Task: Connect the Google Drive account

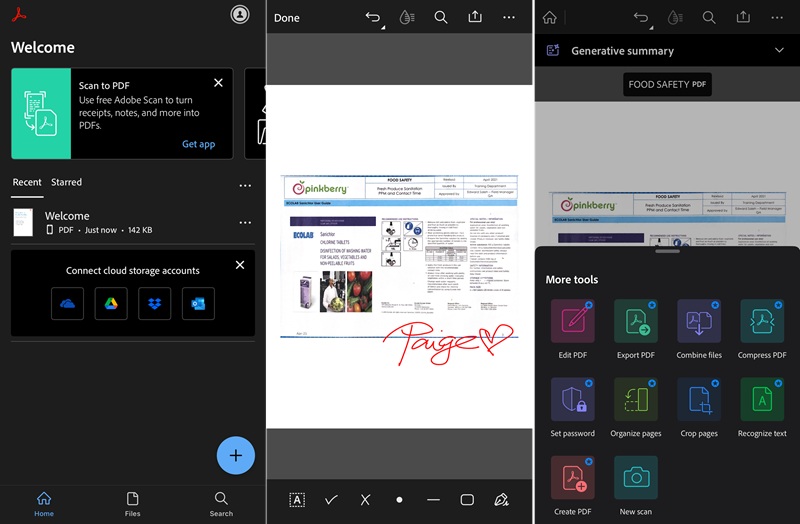Action: click(x=111, y=304)
